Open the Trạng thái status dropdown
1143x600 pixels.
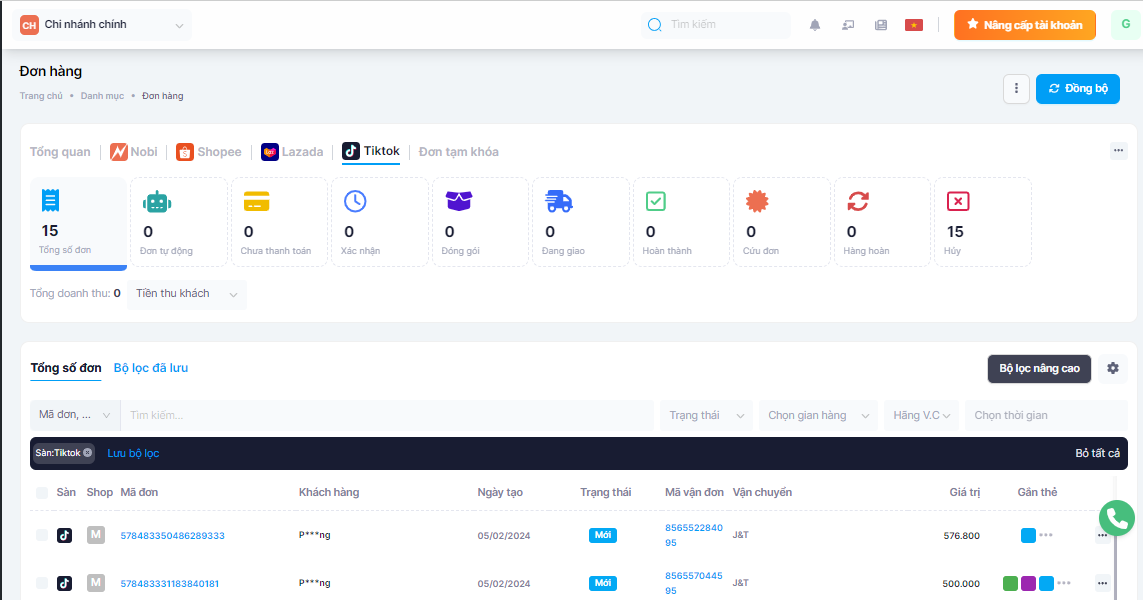pyautogui.click(x=706, y=415)
